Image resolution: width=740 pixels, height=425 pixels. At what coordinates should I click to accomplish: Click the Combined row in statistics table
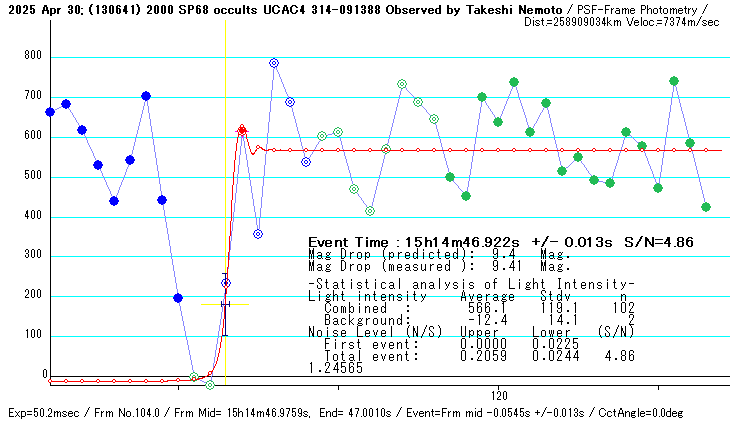click(470, 309)
